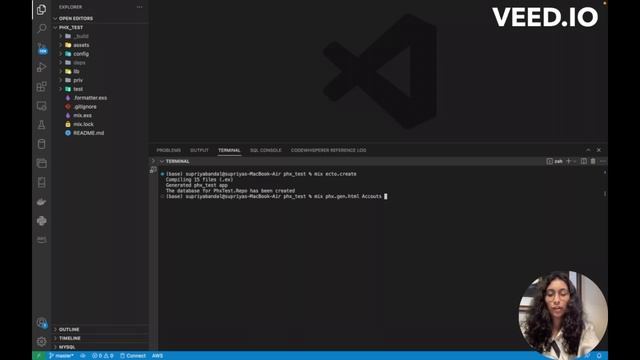Split the terminal

[584, 161]
